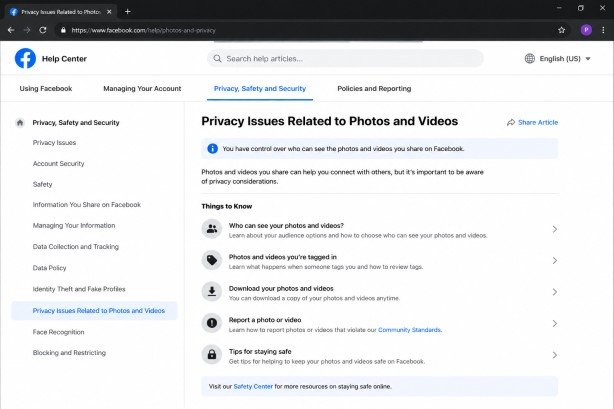Click the Facebook logo icon
The image size is (614, 409).
(x=25, y=58)
